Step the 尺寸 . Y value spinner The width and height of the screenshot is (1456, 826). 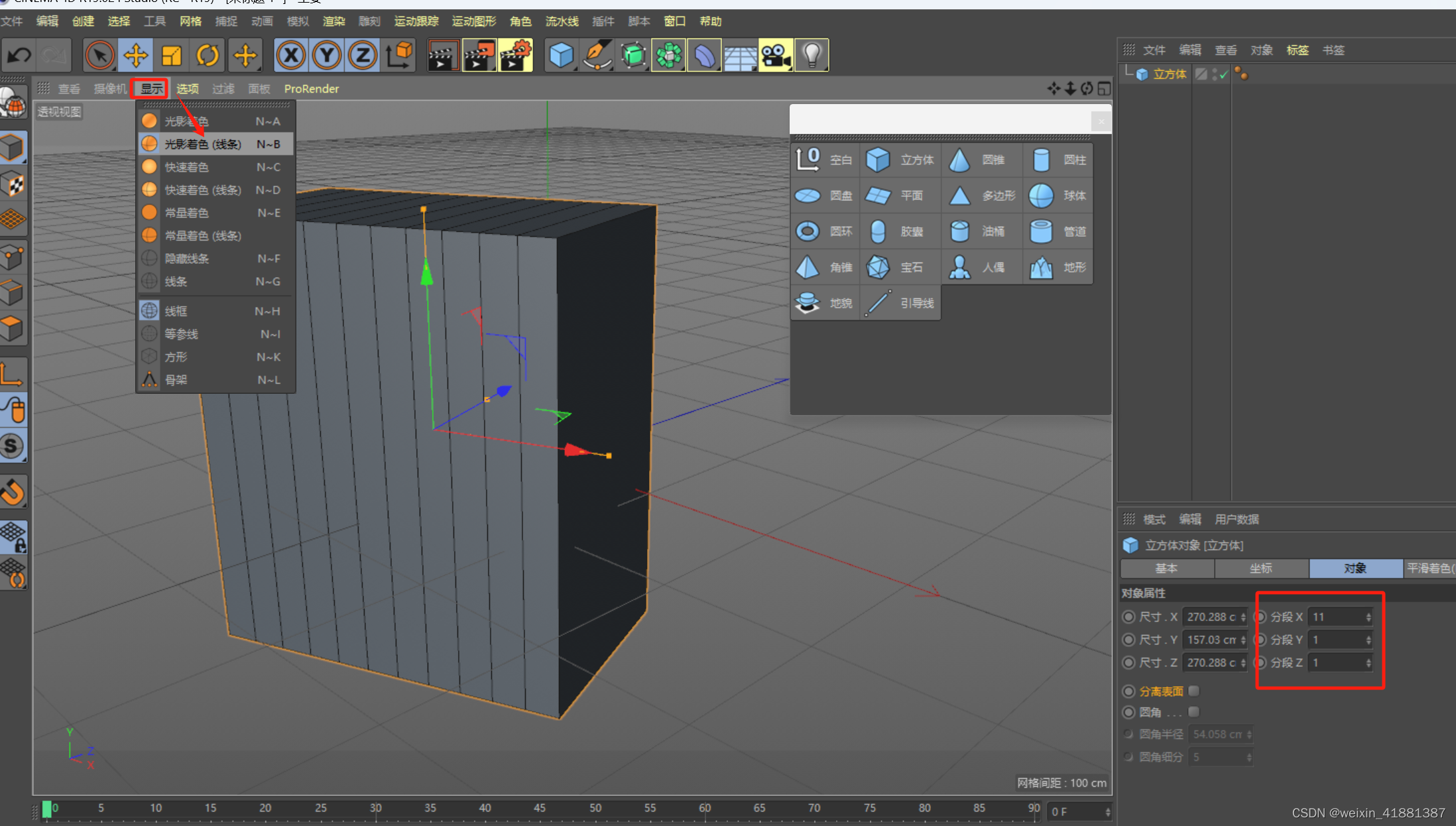[x=1243, y=640]
